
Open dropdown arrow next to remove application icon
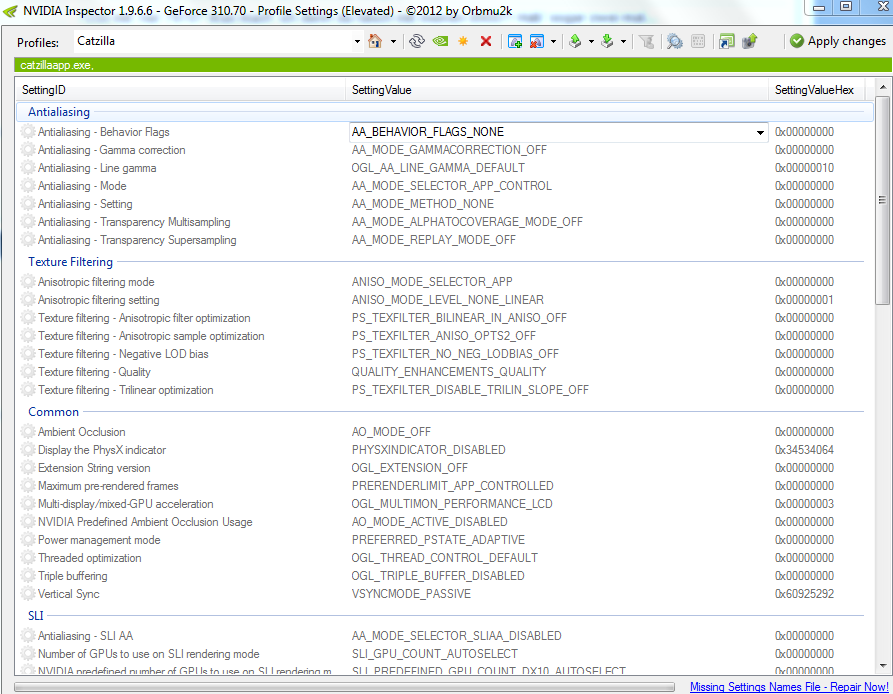coord(553,42)
